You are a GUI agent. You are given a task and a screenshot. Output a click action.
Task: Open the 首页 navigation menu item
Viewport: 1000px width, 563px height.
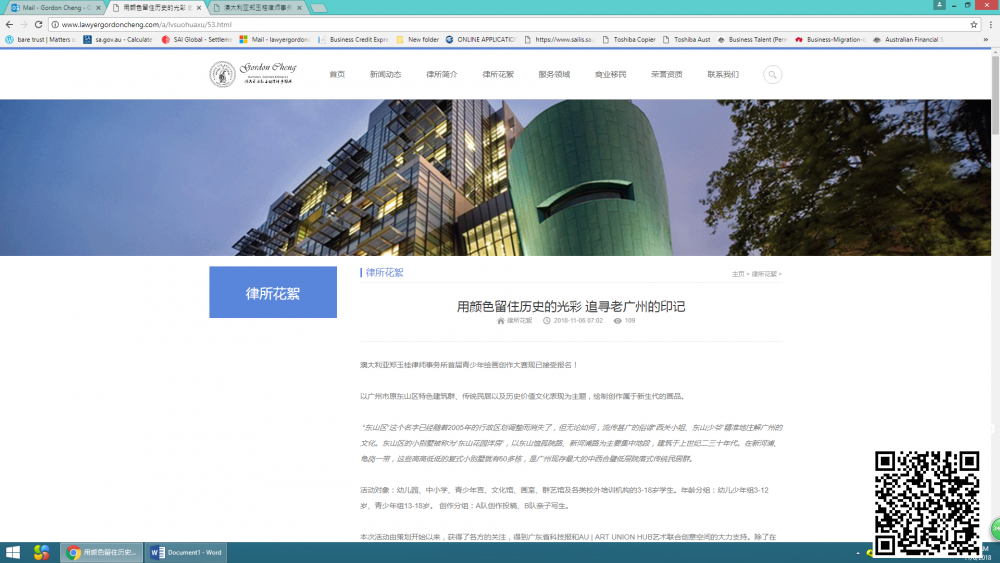[337, 75]
